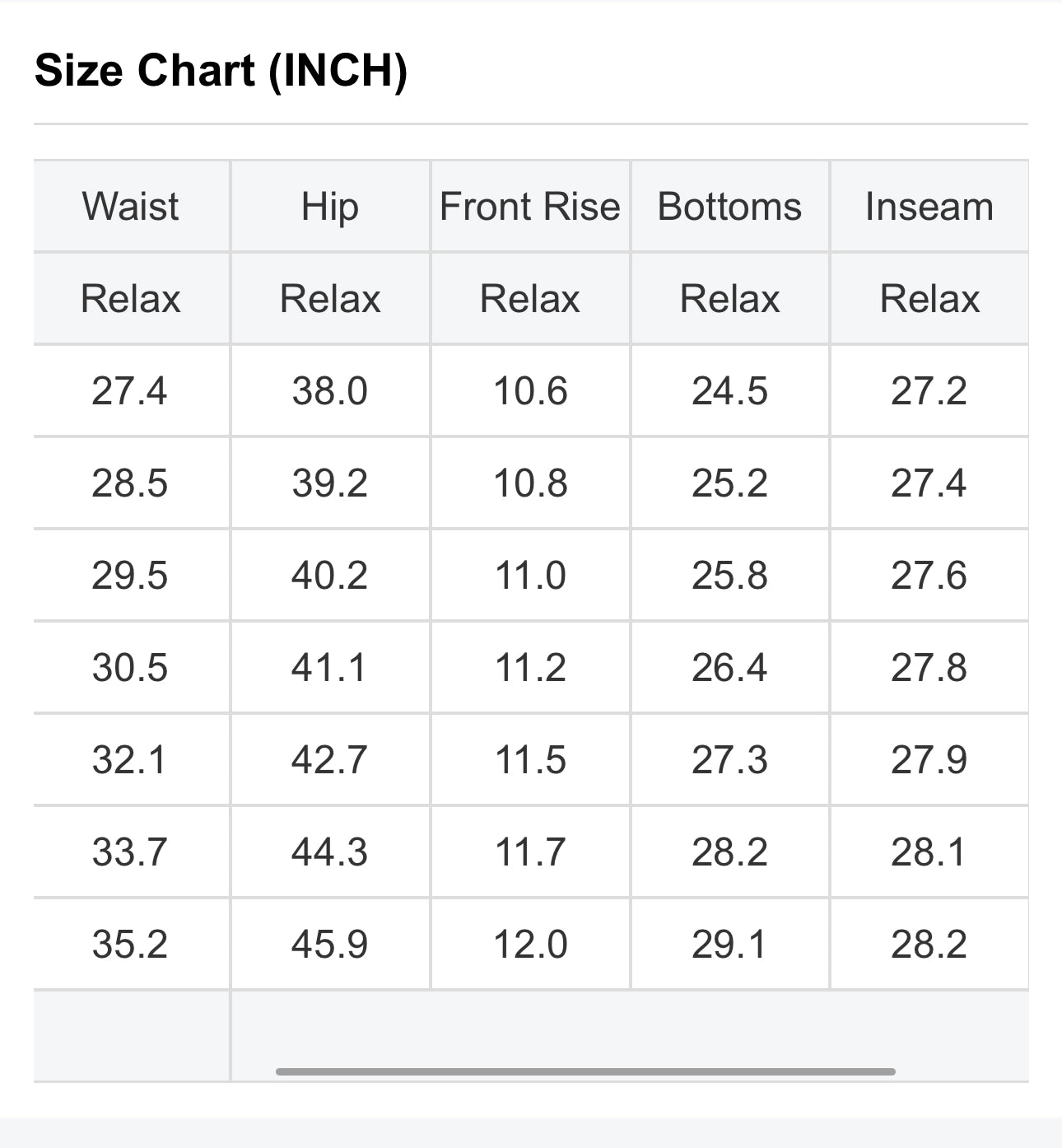Click the Waist column header

tap(130, 206)
